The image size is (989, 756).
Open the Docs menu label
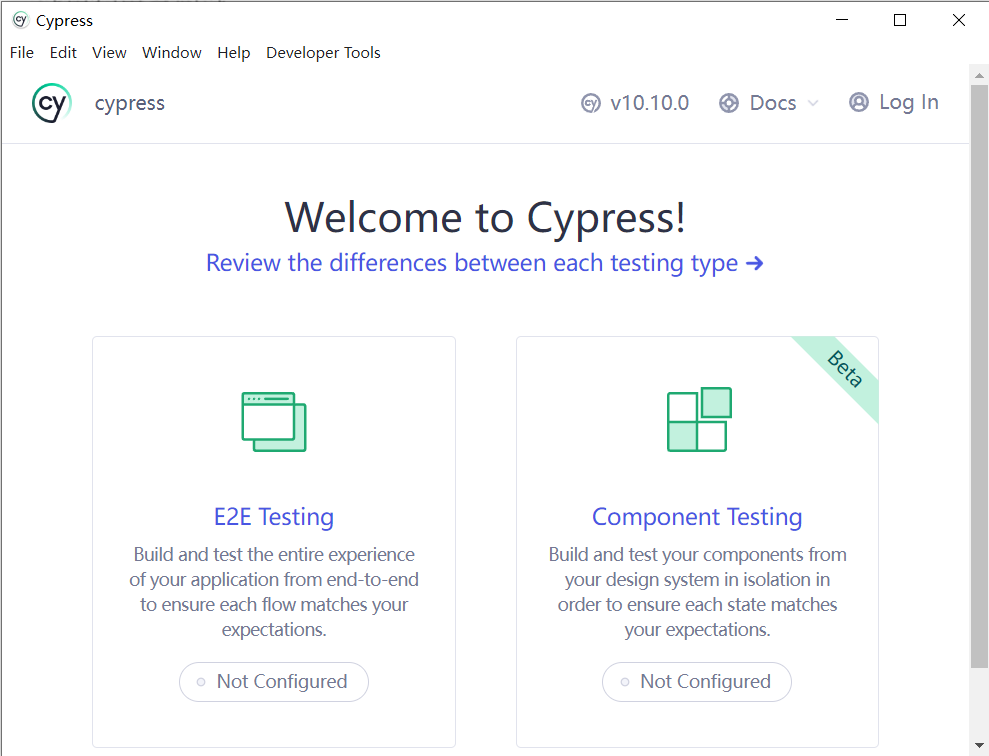773,103
